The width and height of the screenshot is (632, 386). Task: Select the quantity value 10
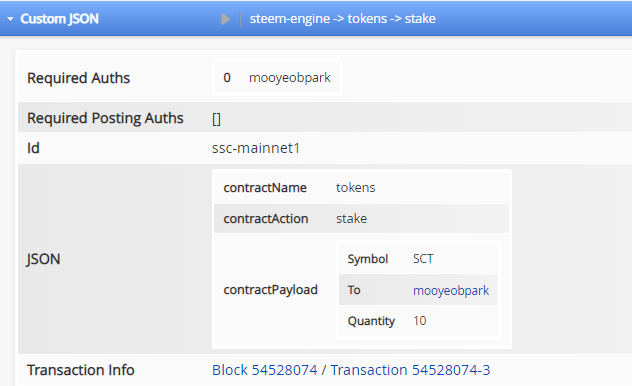tap(420, 321)
